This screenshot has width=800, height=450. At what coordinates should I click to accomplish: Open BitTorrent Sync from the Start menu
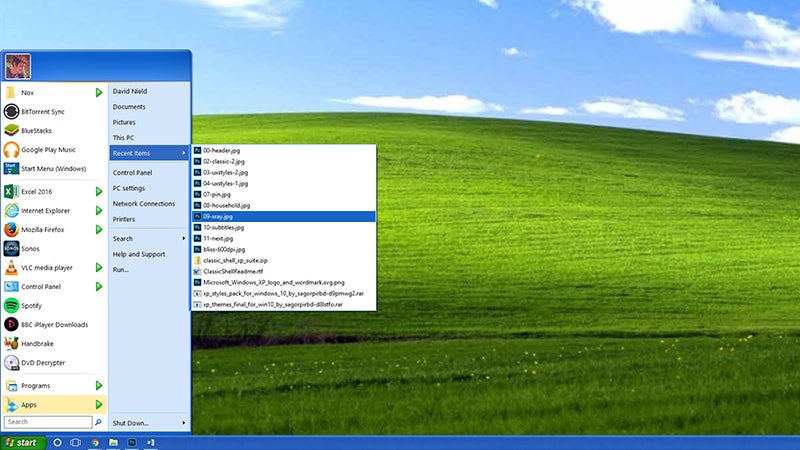point(43,111)
